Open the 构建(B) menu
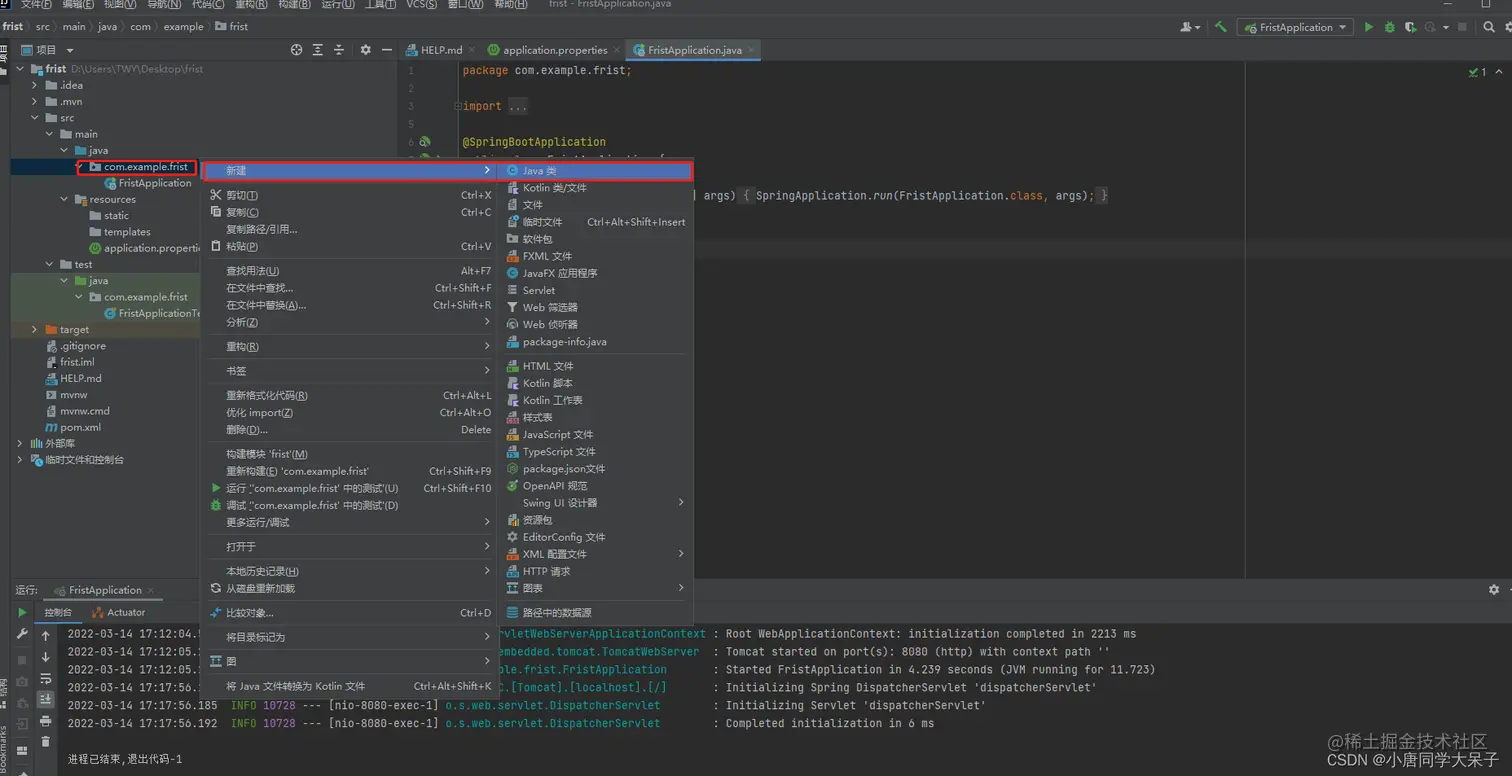This screenshot has height=776, width=1512. [x=294, y=5]
